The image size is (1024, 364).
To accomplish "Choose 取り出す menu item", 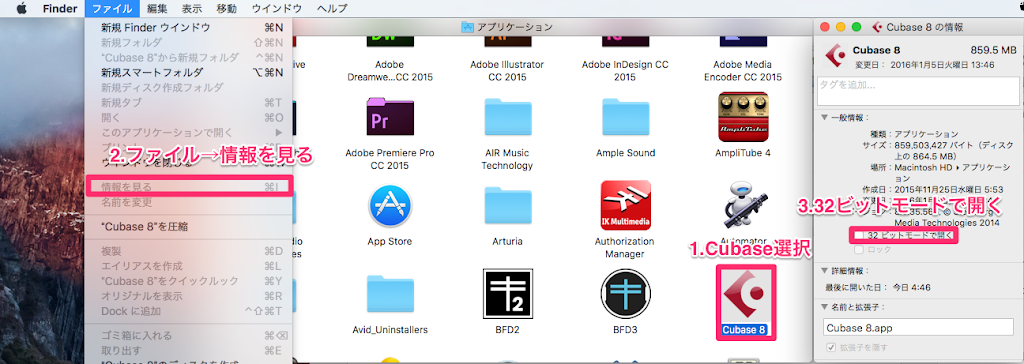I will [189, 350].
